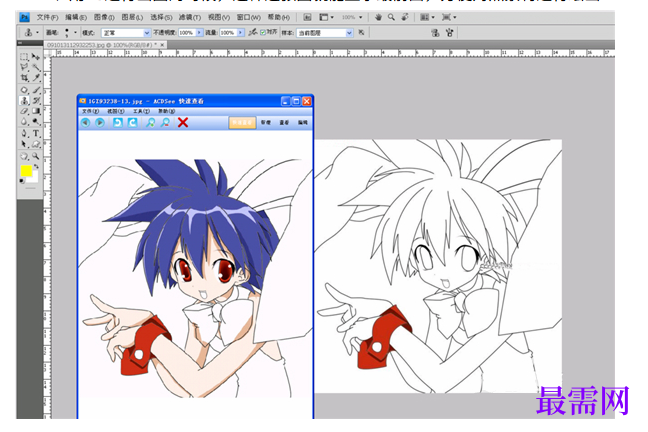Select the Polygonal Lasso tool
The width and height of the screenshot is (648, 432).
click(x=24, y=67)
